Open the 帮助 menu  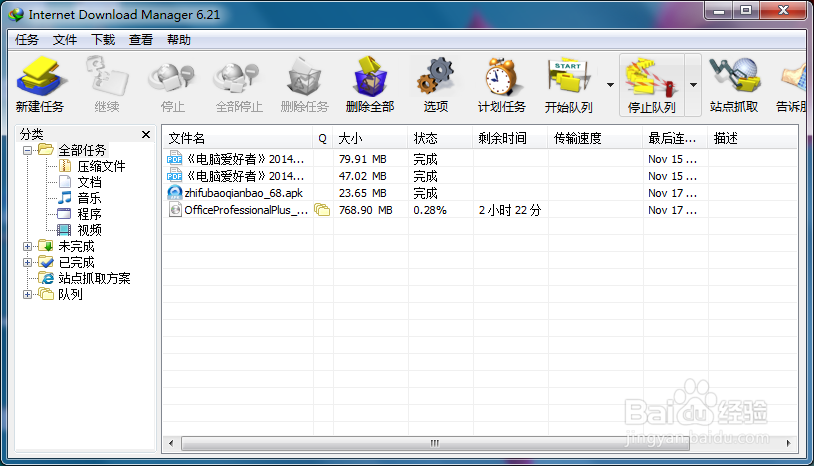click(x=179, y=40)
